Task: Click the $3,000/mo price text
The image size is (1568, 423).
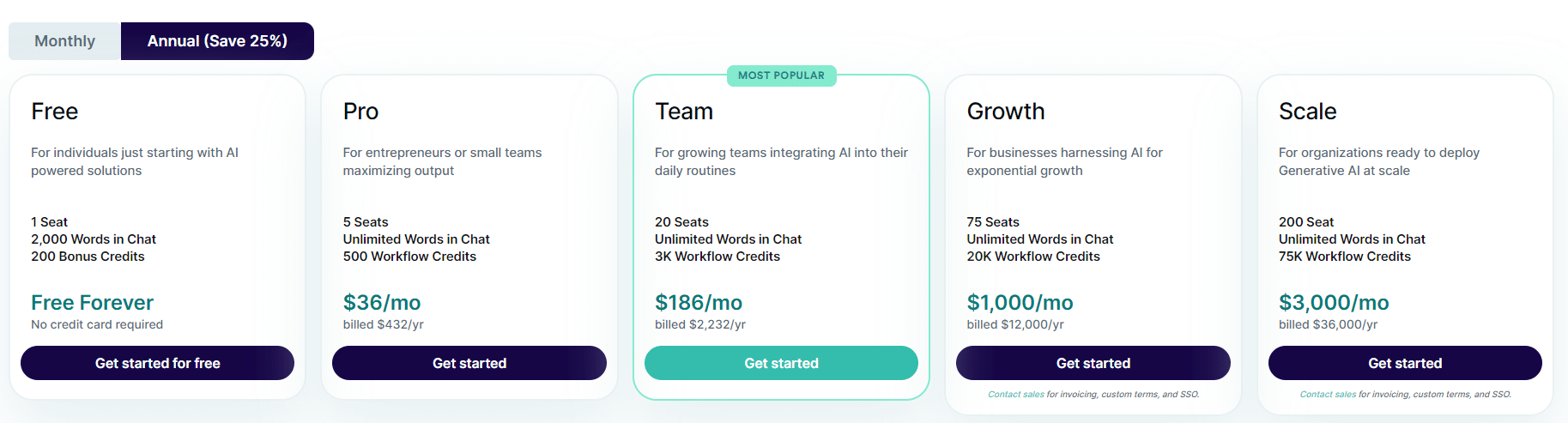Action: coord(1334,303)
